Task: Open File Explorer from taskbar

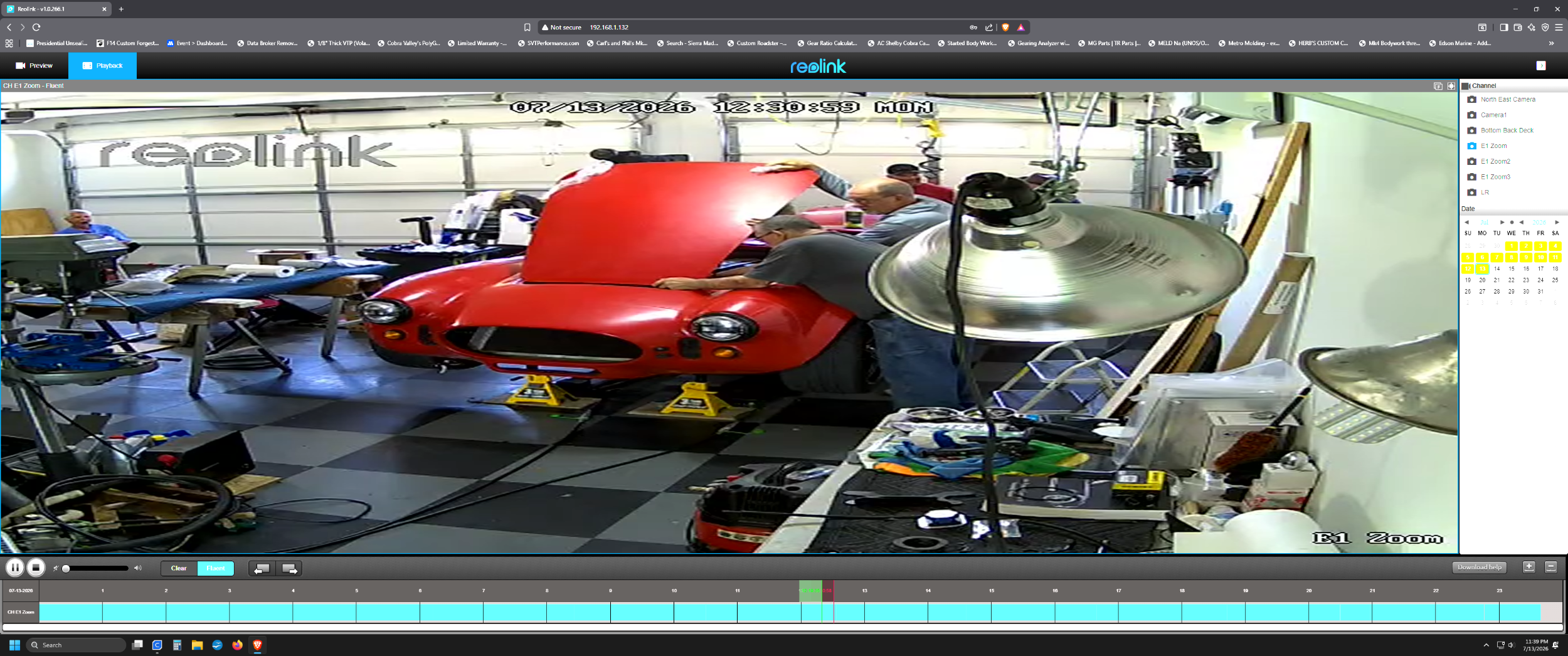Action: [197, 645]
